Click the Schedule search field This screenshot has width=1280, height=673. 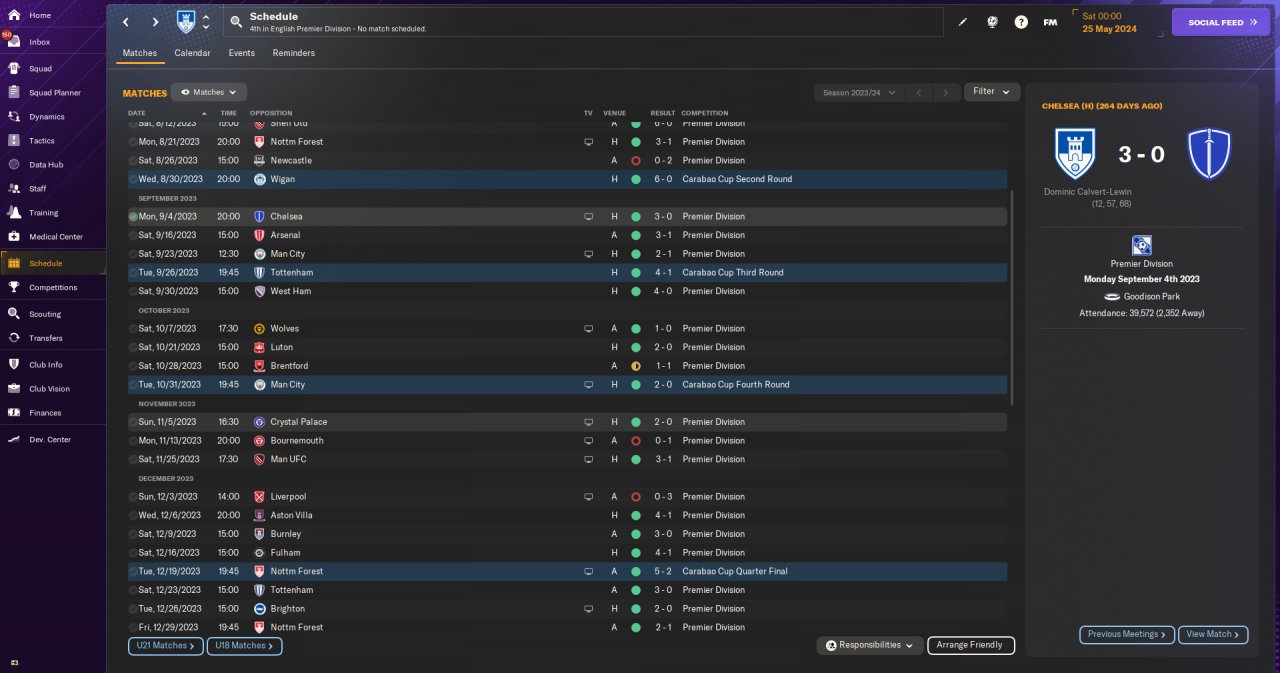(x=584, y=22)
